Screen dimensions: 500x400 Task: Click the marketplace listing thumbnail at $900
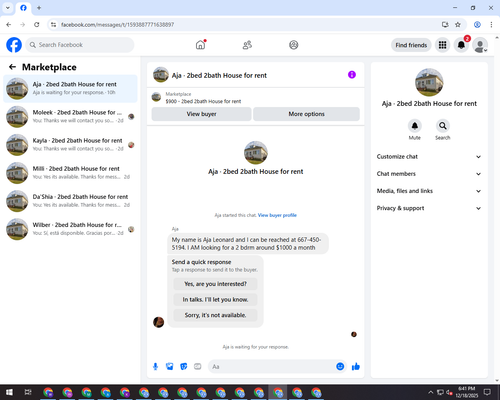[x=156, y=97]
